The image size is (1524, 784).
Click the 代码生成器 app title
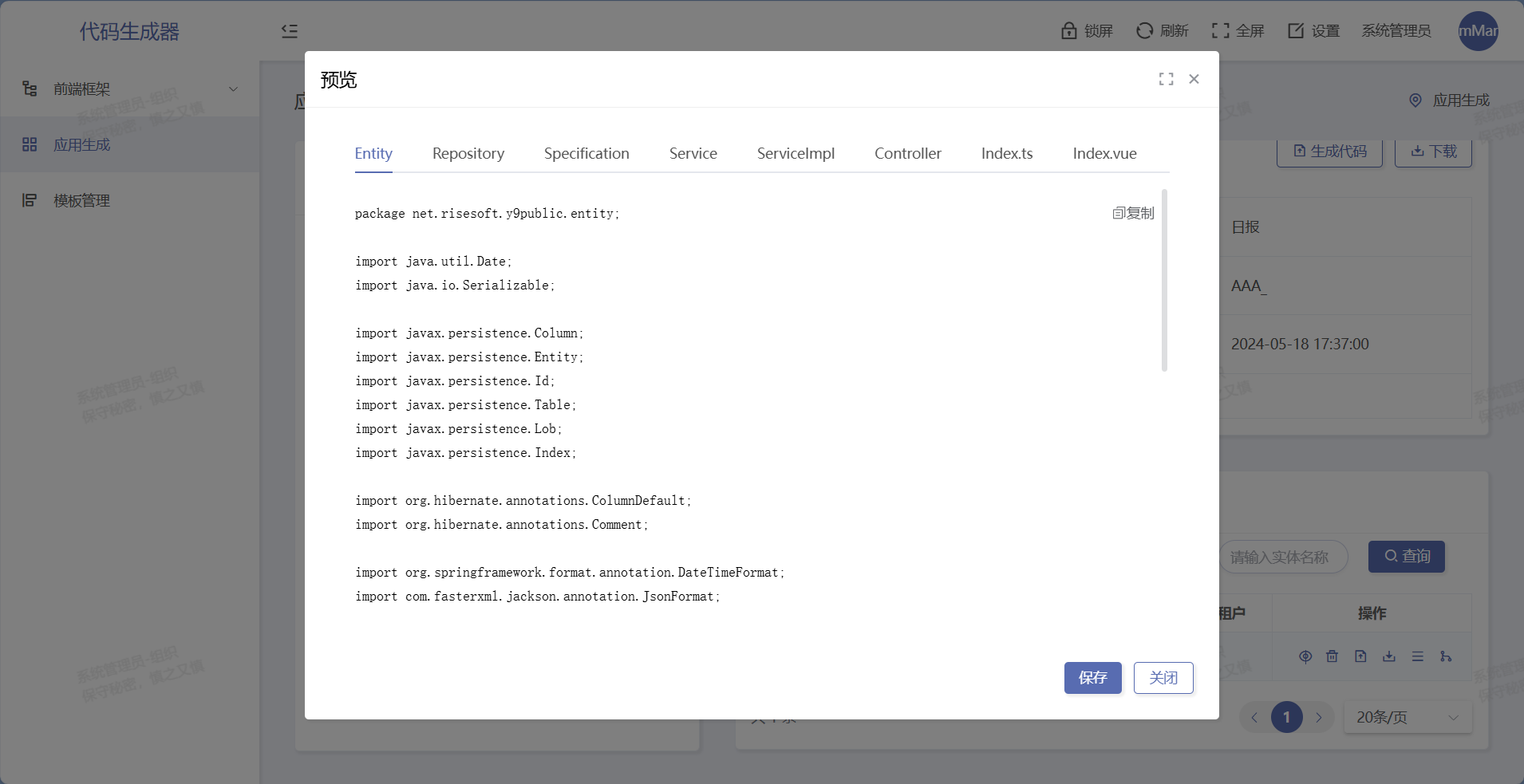[129, 31]
